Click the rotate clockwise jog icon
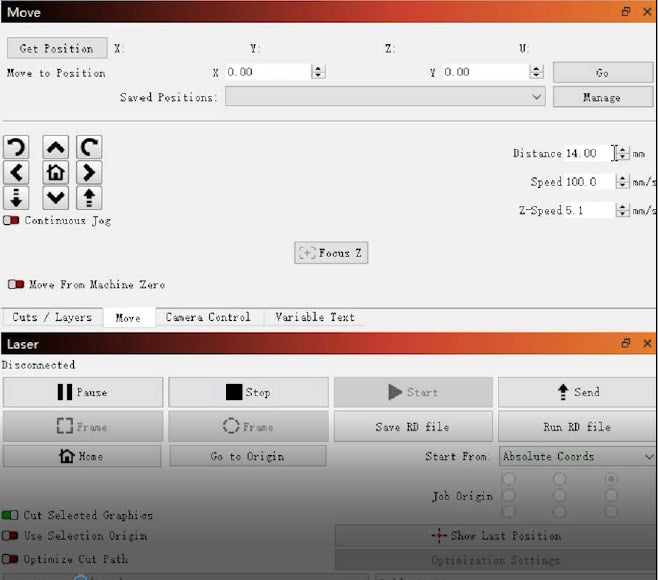 click(x=89, y=148)
